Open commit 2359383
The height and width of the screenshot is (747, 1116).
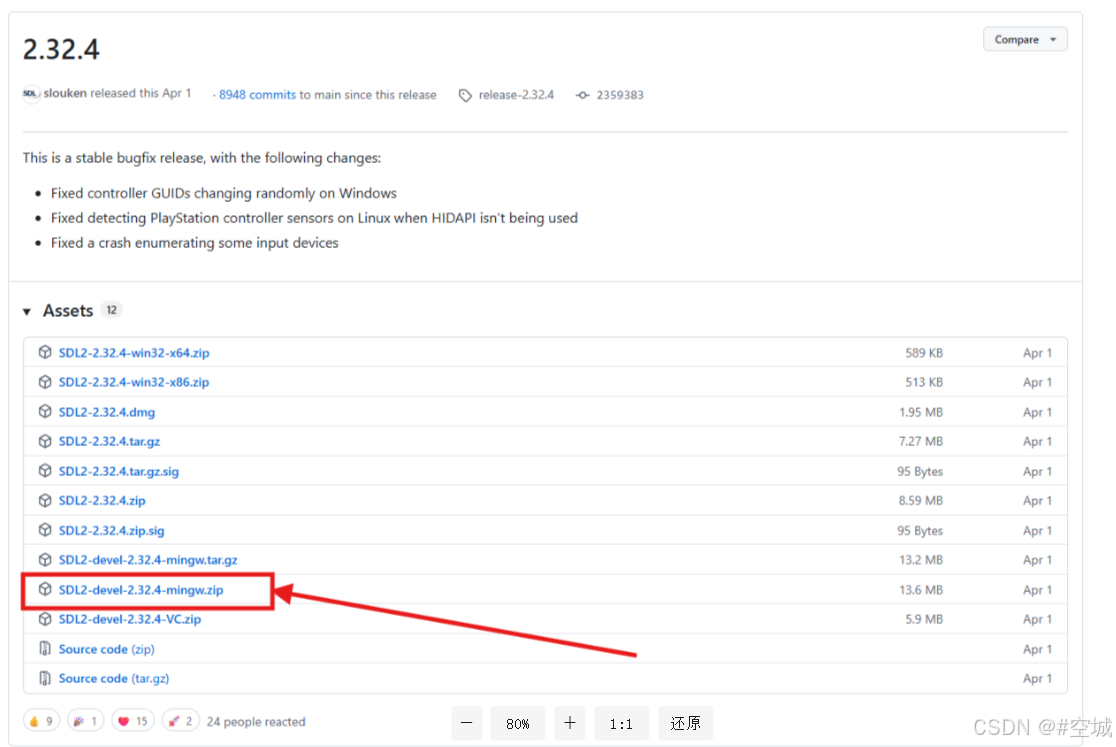tap(620, 95)
